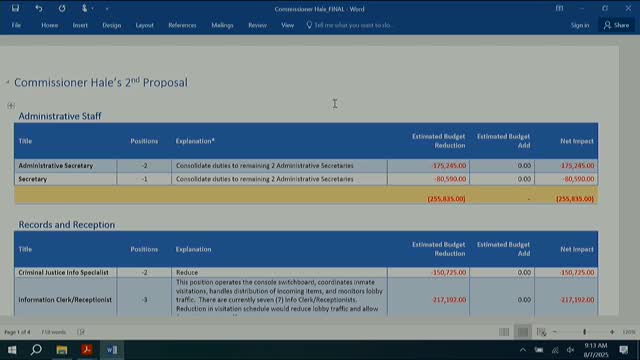
Task: Open the View tab
Action: click(287, 25)
